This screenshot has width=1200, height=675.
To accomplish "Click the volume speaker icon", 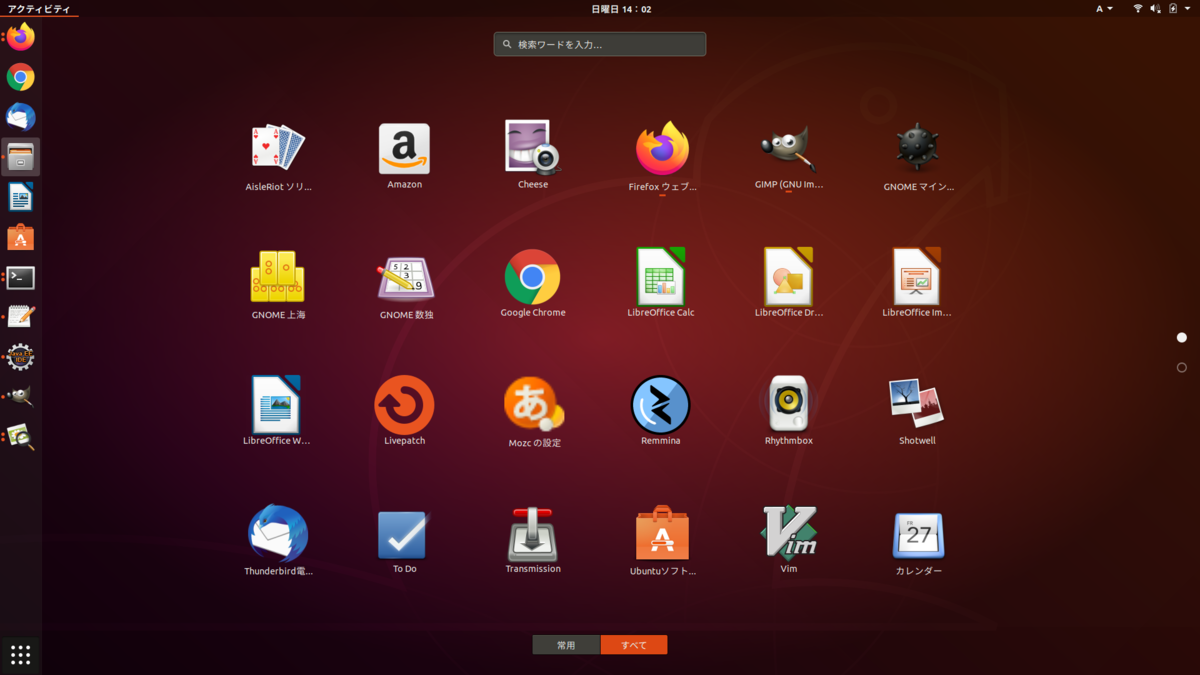I will click(x=1156, y=9).
